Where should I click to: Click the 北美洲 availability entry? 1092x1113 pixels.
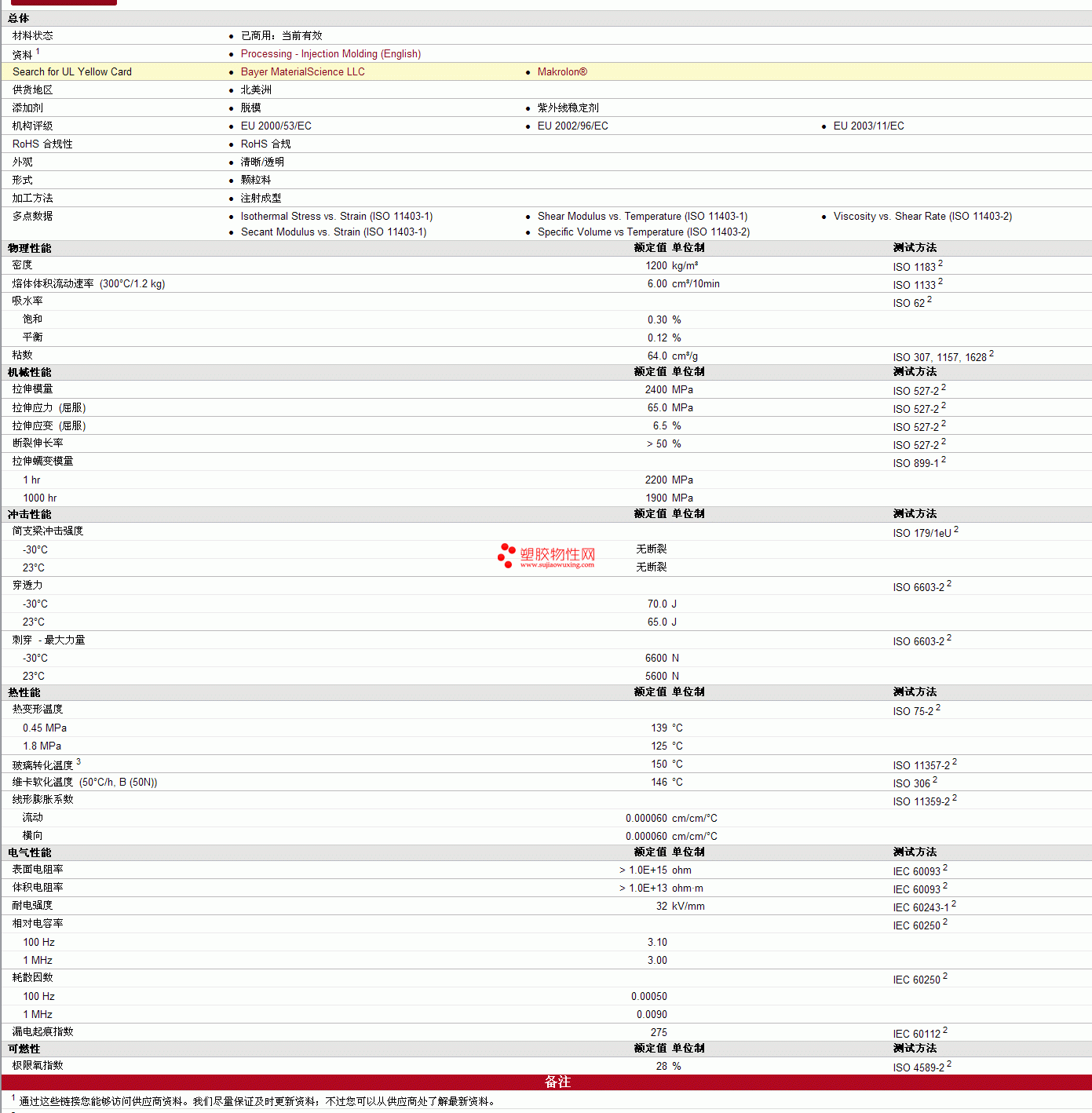pos(256,89)
